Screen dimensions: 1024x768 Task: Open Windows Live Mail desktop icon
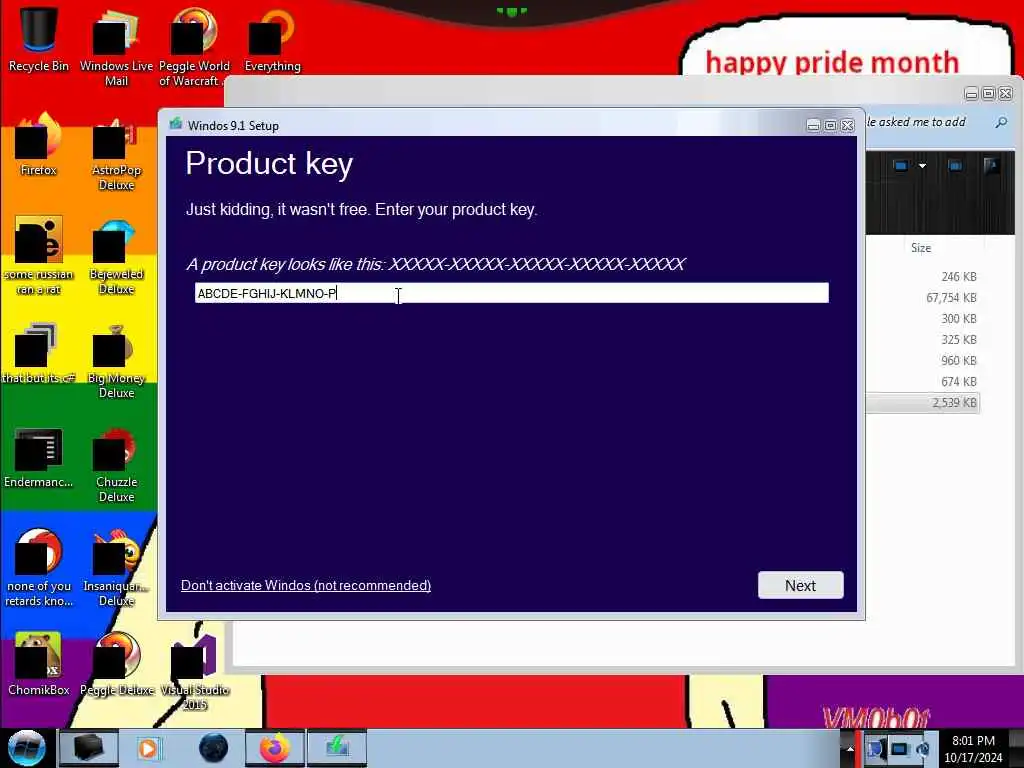[116, 47]
